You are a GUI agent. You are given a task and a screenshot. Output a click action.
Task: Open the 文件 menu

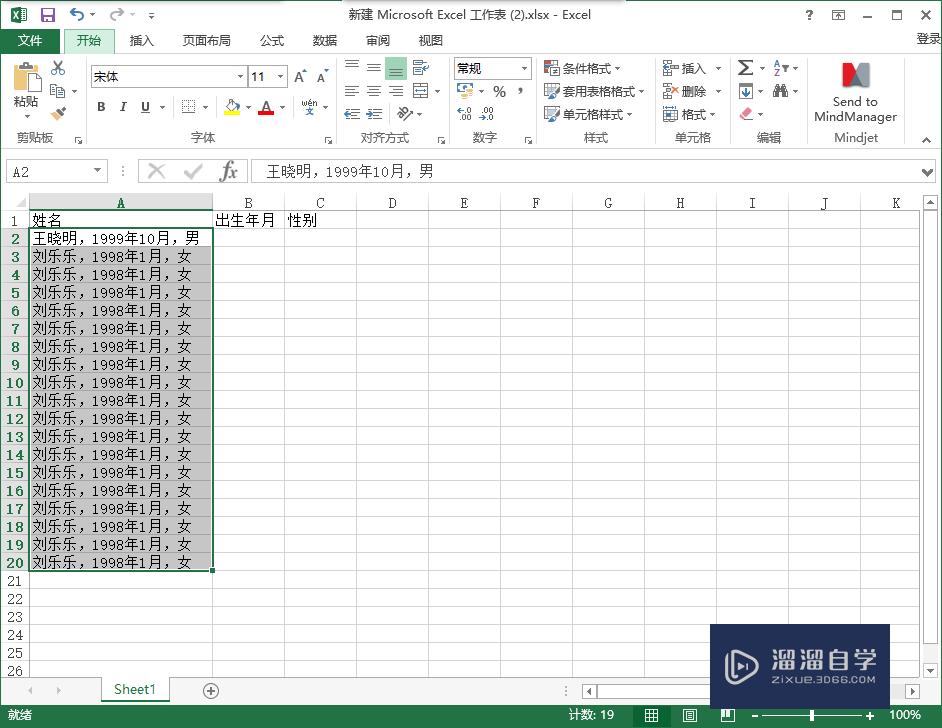[30, 40]
